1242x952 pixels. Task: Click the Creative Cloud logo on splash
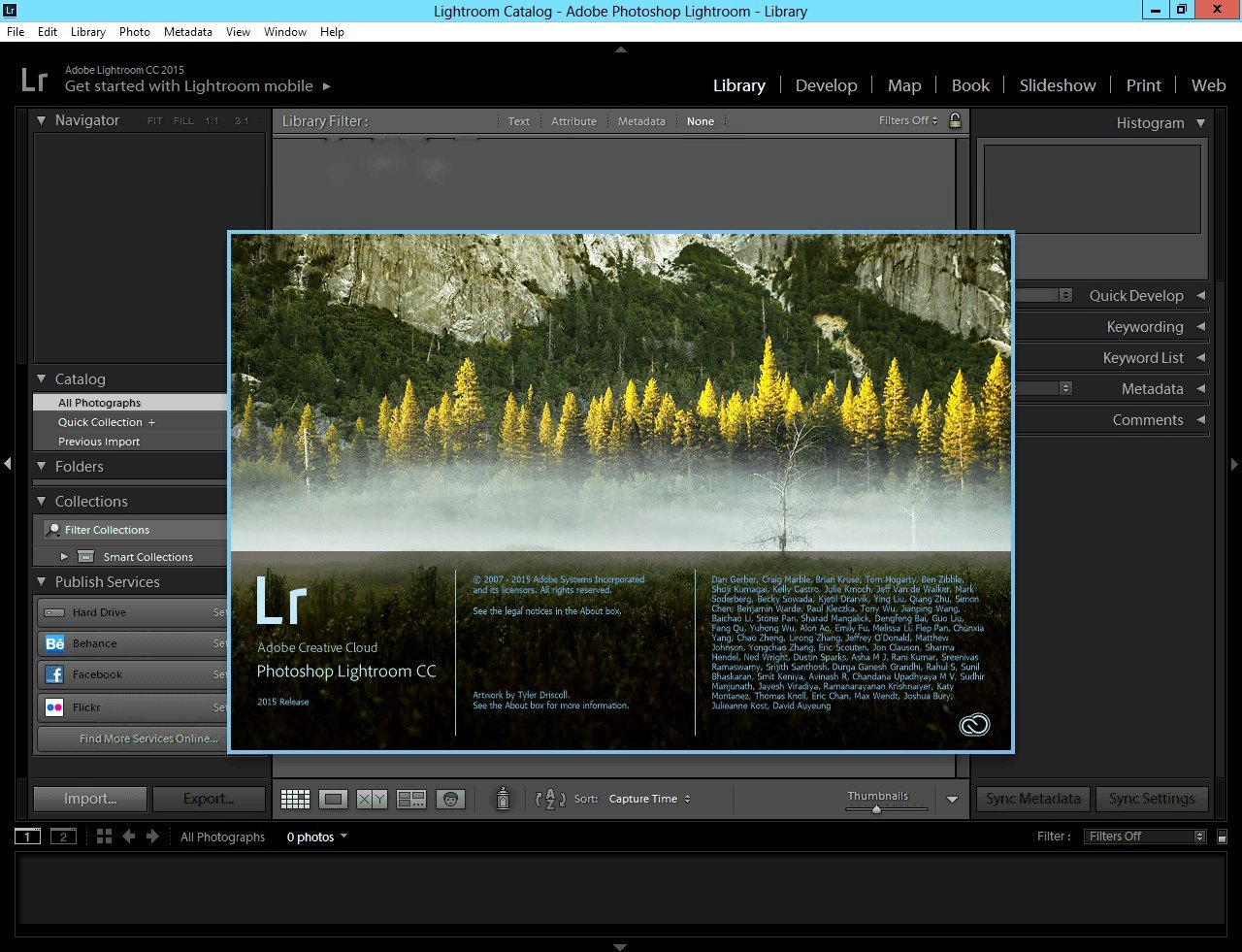(x=974, y=725)
